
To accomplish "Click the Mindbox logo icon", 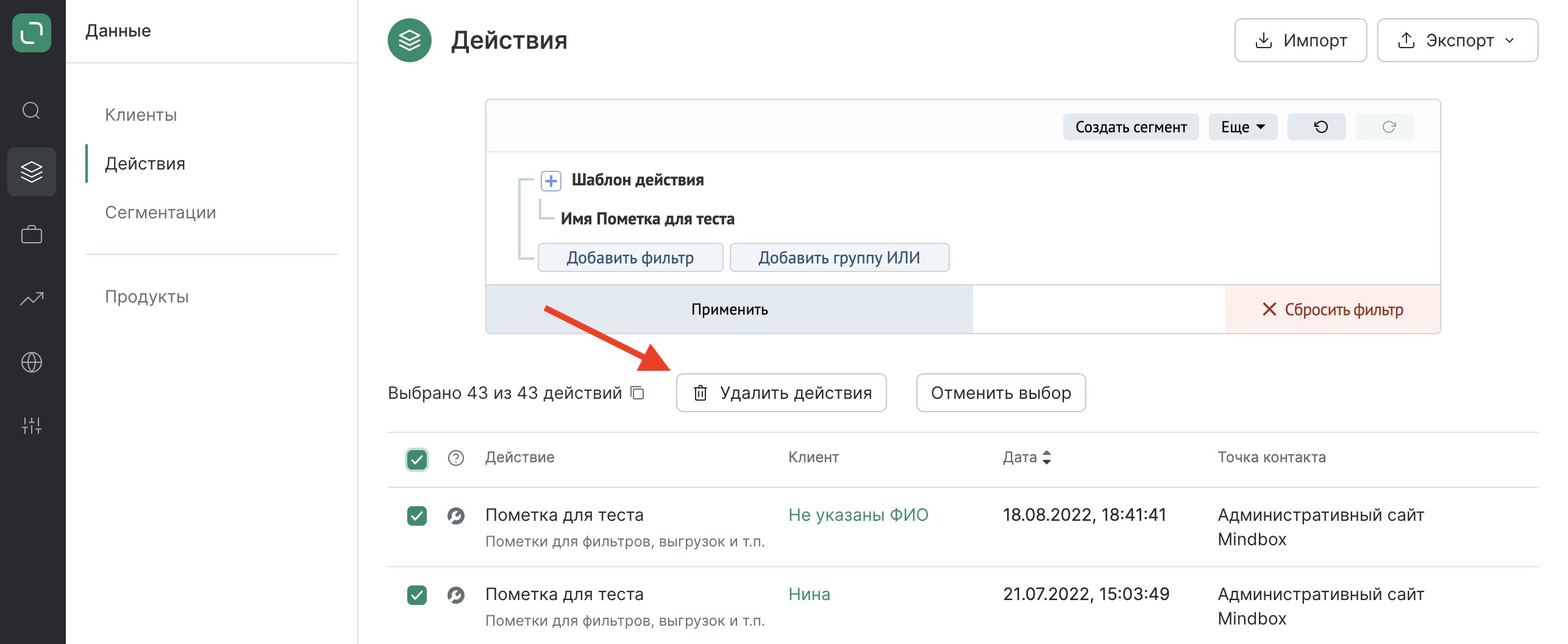I will tap(32, 33).
